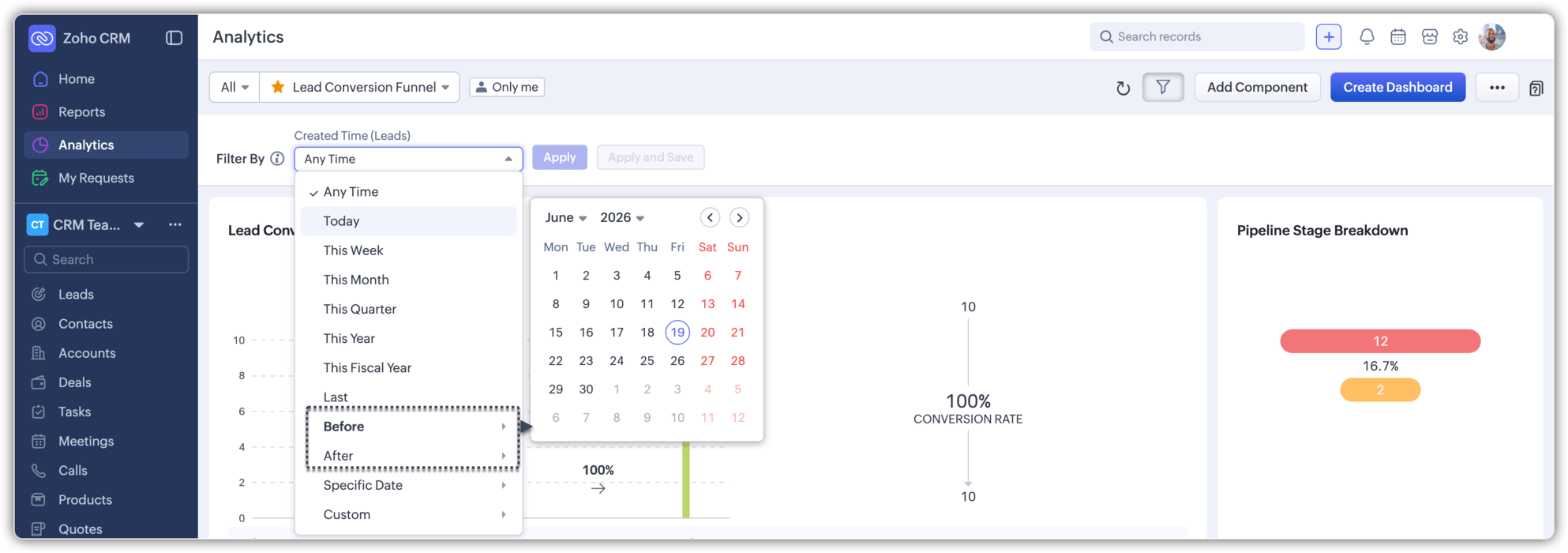The width and height of the screenshot is (1568, 553).
Task: Click the Filter By info icon
Action: [277, 159]
